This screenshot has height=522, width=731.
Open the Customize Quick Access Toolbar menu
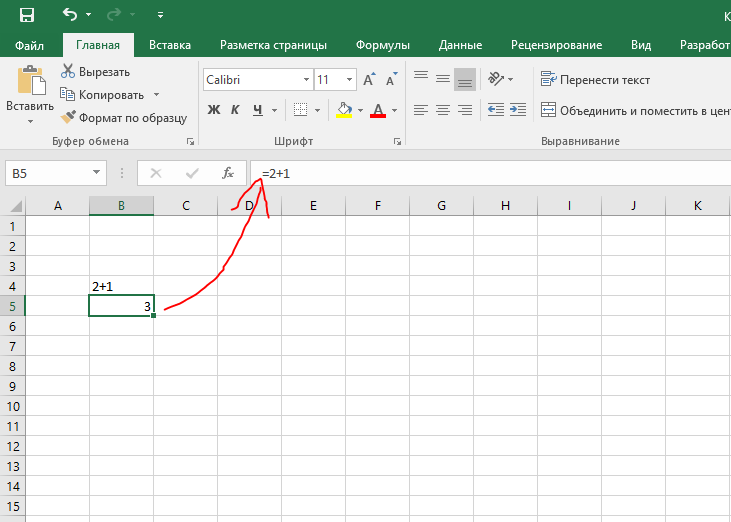click(x=160, y=15)
